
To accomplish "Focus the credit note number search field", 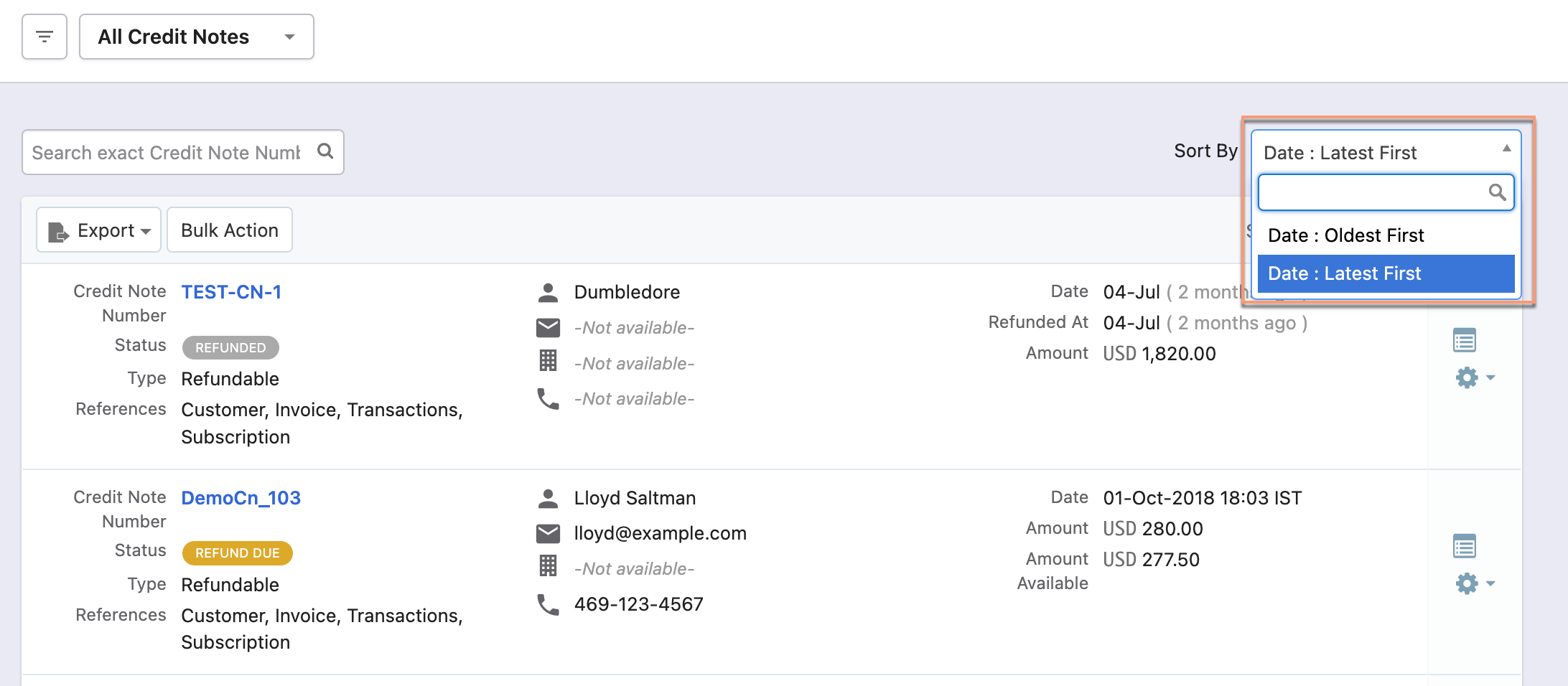I will click(167, 152).
